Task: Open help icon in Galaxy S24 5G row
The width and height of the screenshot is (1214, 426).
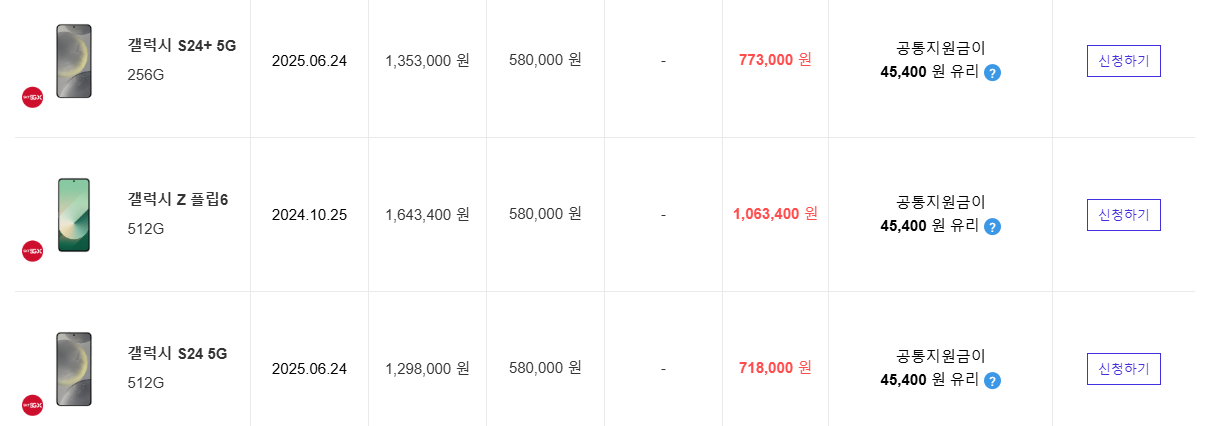Action: (x=992, y=380)
